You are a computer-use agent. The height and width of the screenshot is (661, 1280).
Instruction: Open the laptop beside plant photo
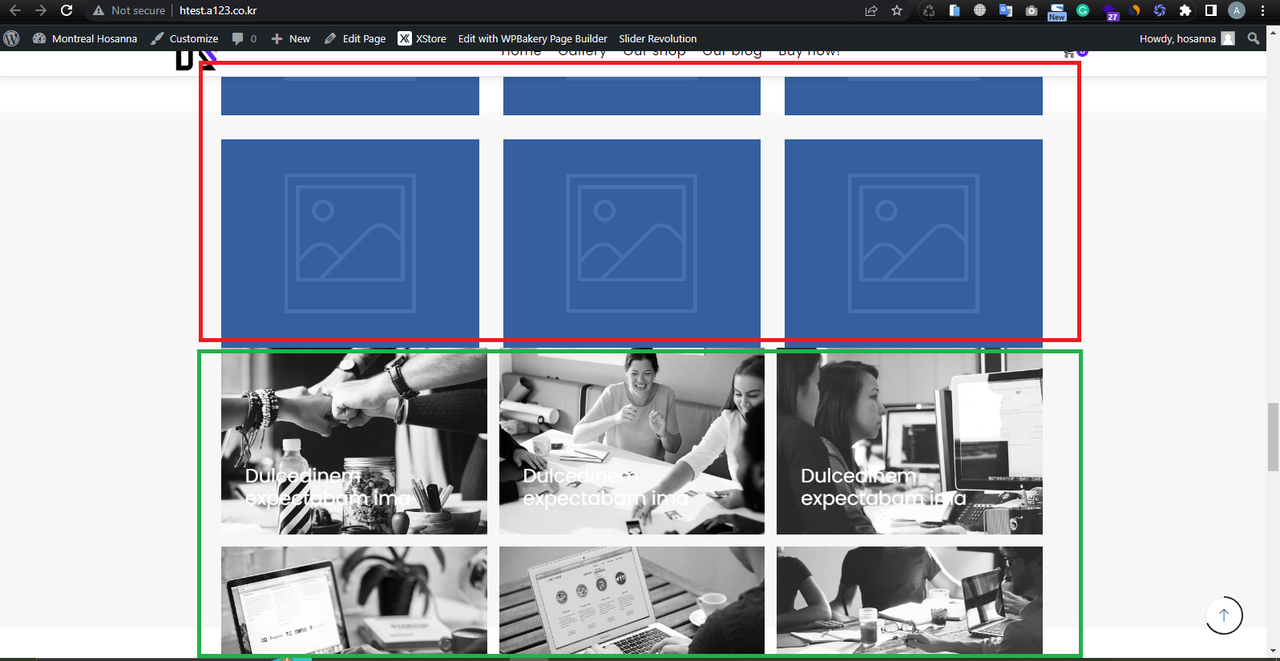354,600
